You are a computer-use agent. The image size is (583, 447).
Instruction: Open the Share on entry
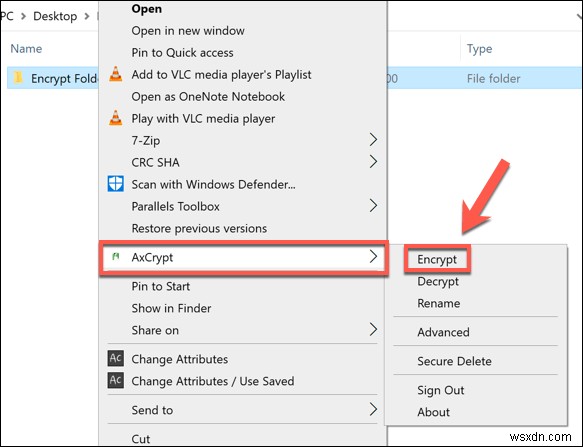coord(155,330)
